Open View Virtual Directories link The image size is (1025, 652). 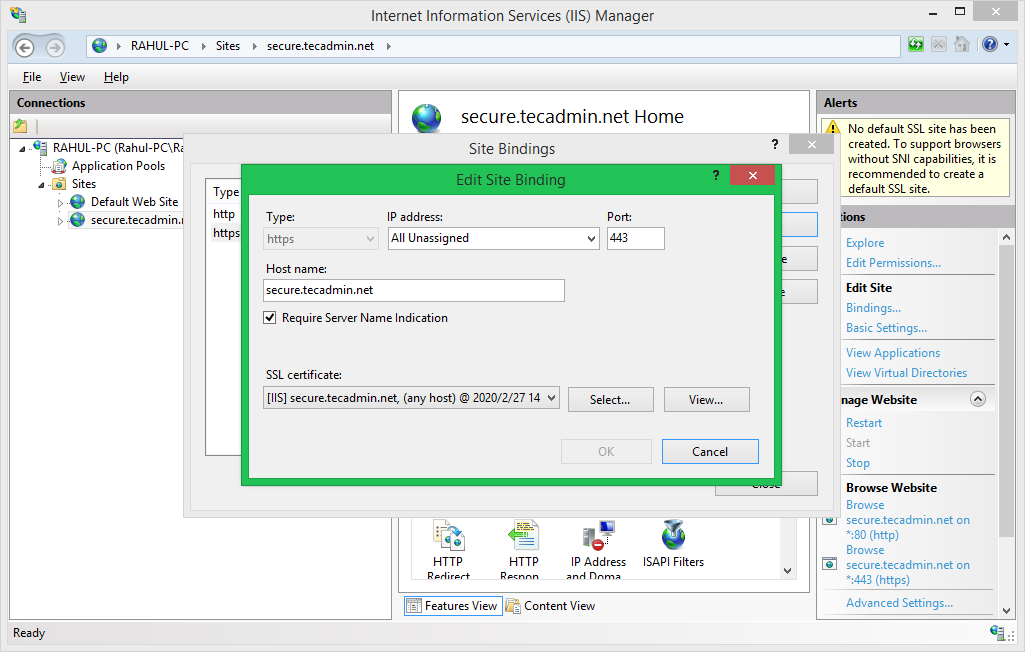pyautogui.click(x=906, y=373)
